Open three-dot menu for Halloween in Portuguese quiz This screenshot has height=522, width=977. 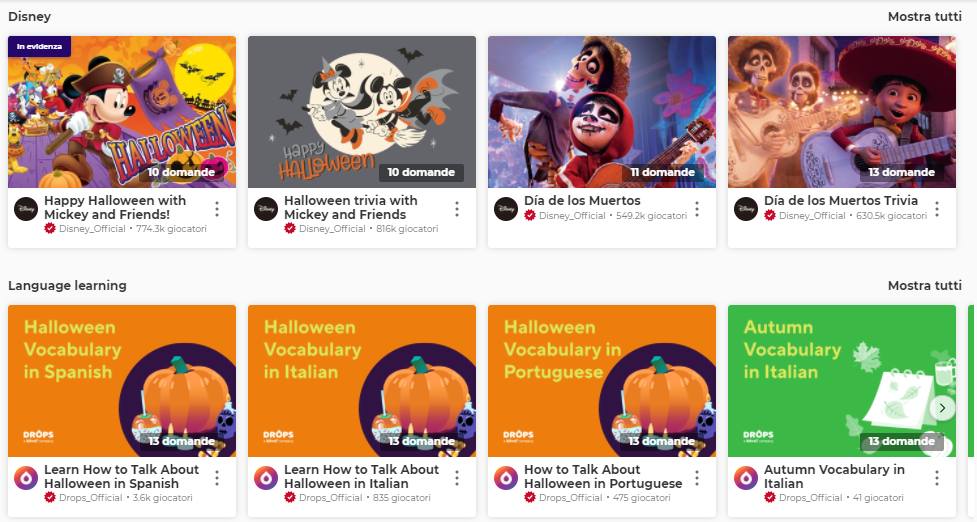697,478
